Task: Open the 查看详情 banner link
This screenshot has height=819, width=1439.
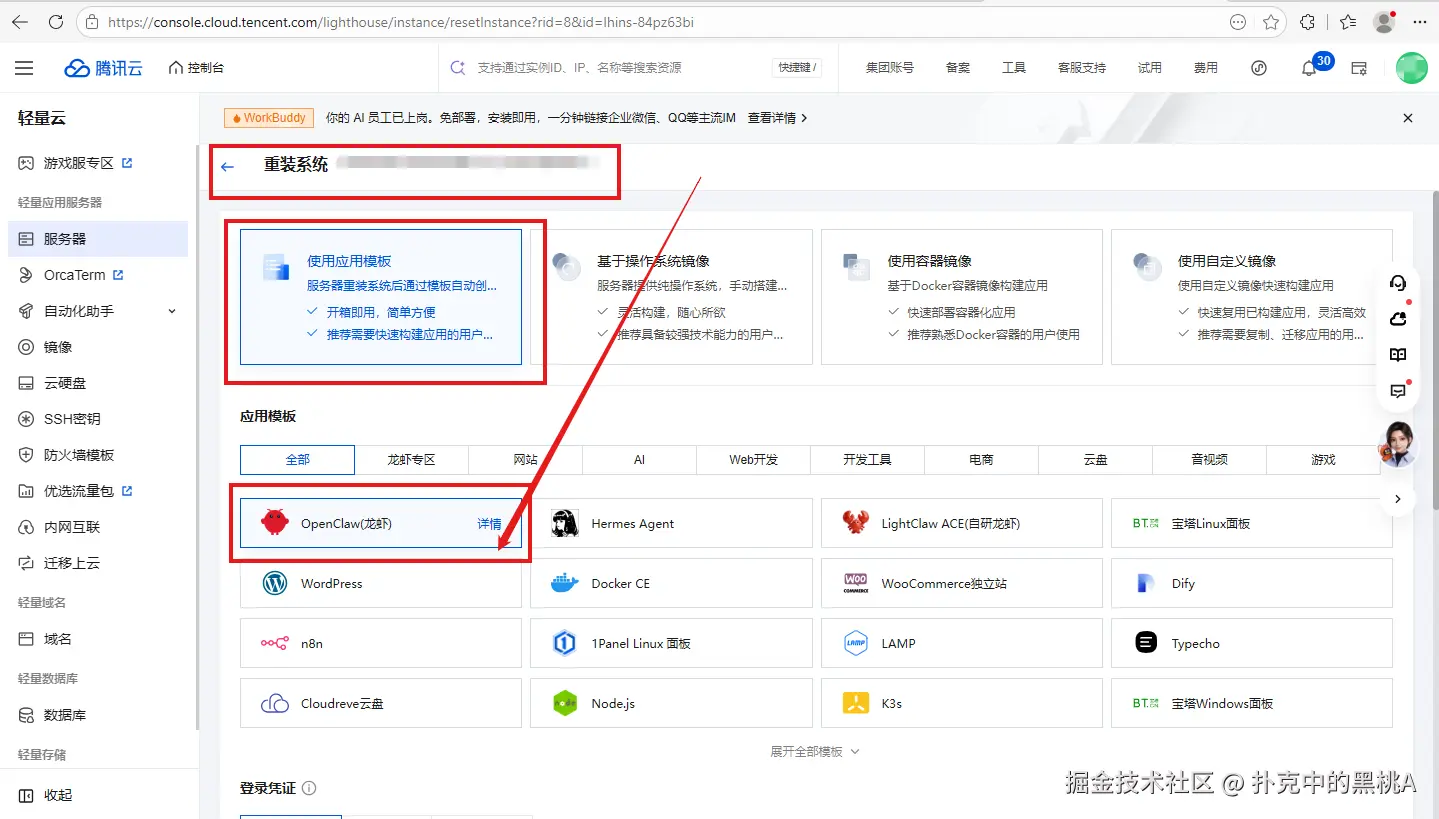Action: (x=777, y=118)
